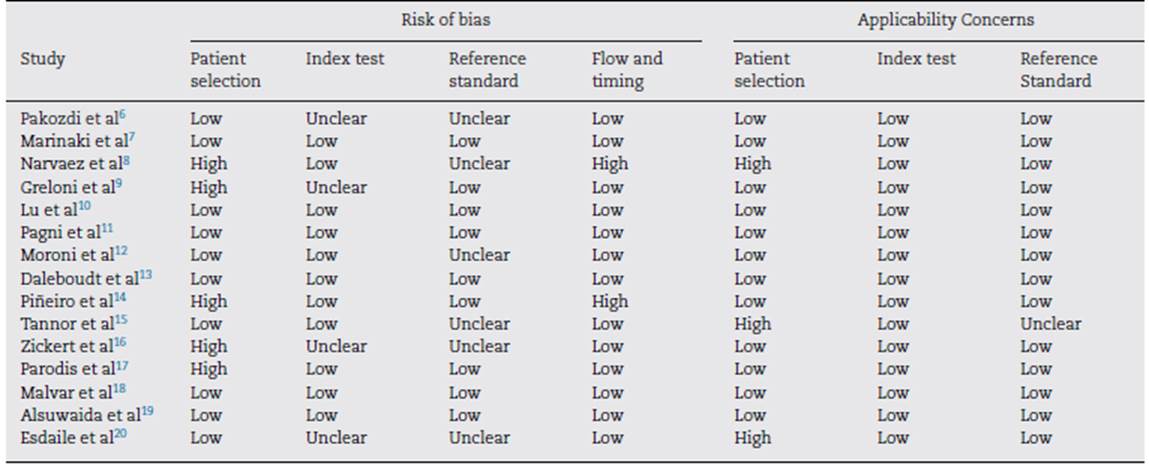The height and width of the screenshot is (466, 1149).
Task: Click 'Unclear' in the Tannor row's last column
Action: [x=1050, y=324]
